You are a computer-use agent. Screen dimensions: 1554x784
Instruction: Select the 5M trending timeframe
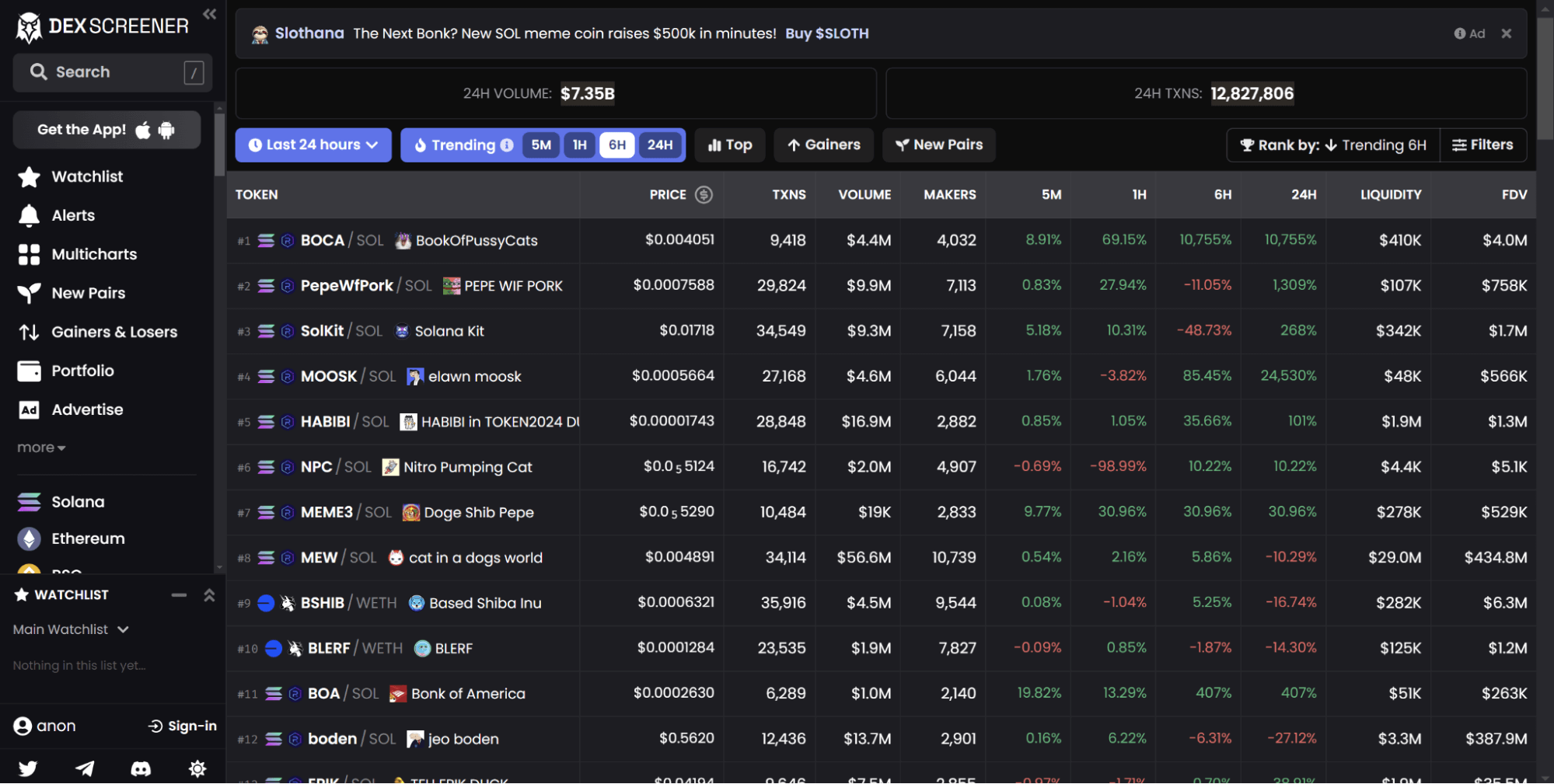pyautogui.click(x=541, y=145)
